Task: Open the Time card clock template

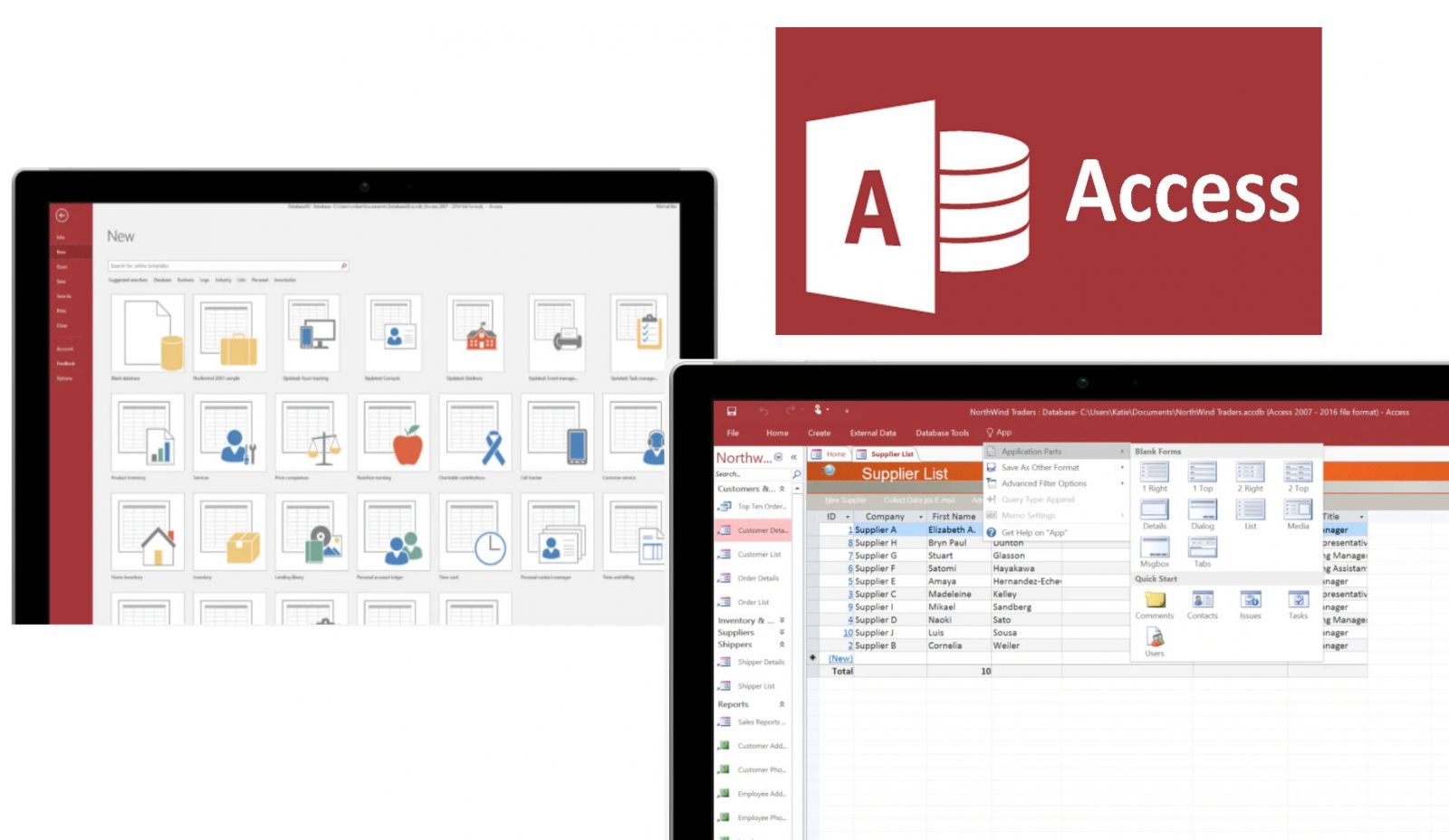Action: (x=475, y=532)
